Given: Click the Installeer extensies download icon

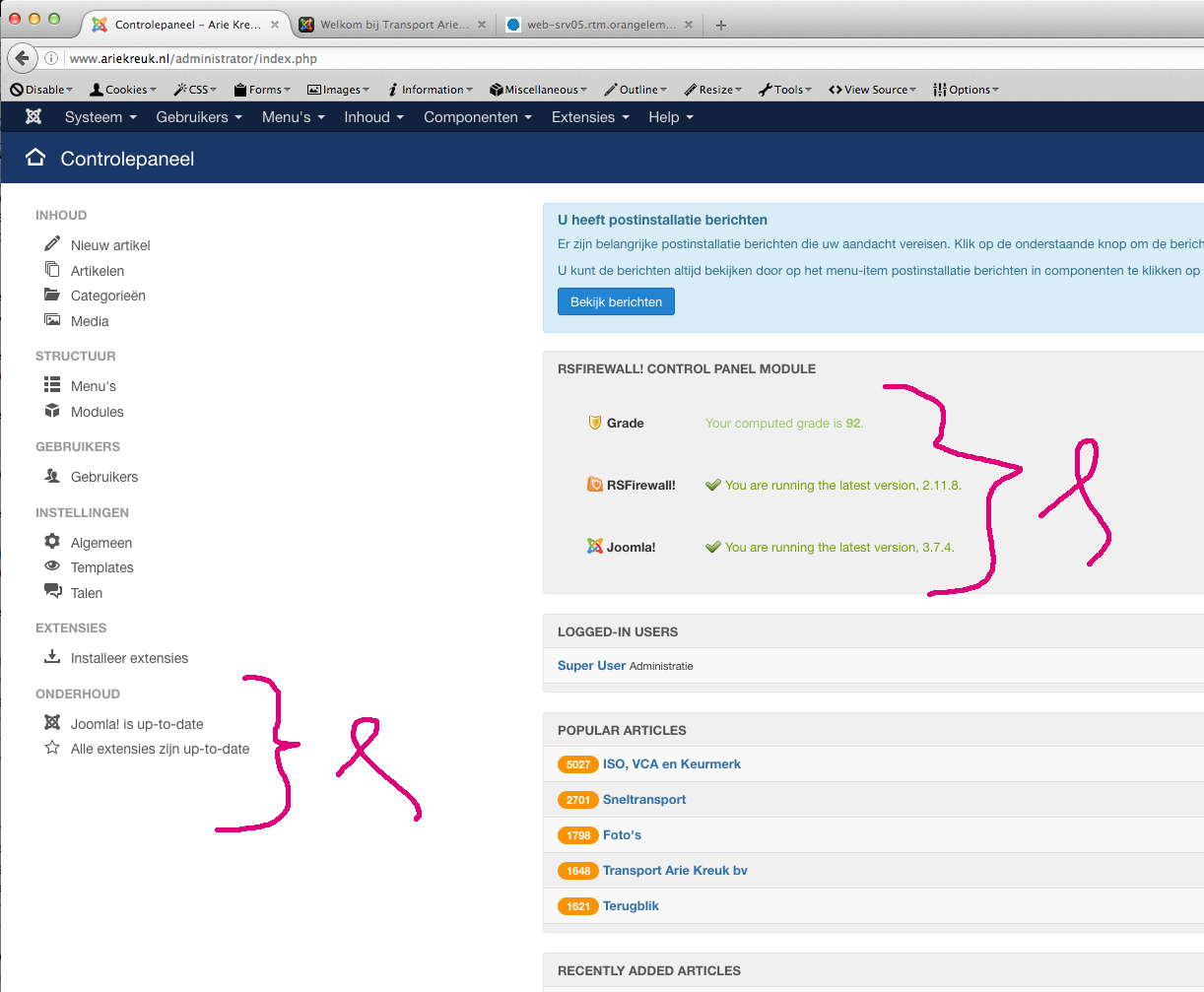Looking at the screenshot, I should (52, 657).
